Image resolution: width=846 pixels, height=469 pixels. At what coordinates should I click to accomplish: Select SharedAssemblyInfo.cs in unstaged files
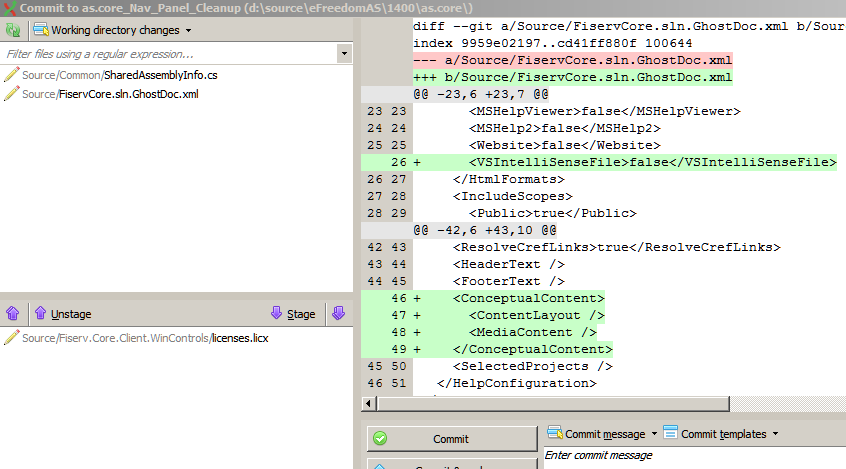pos(120,75)
